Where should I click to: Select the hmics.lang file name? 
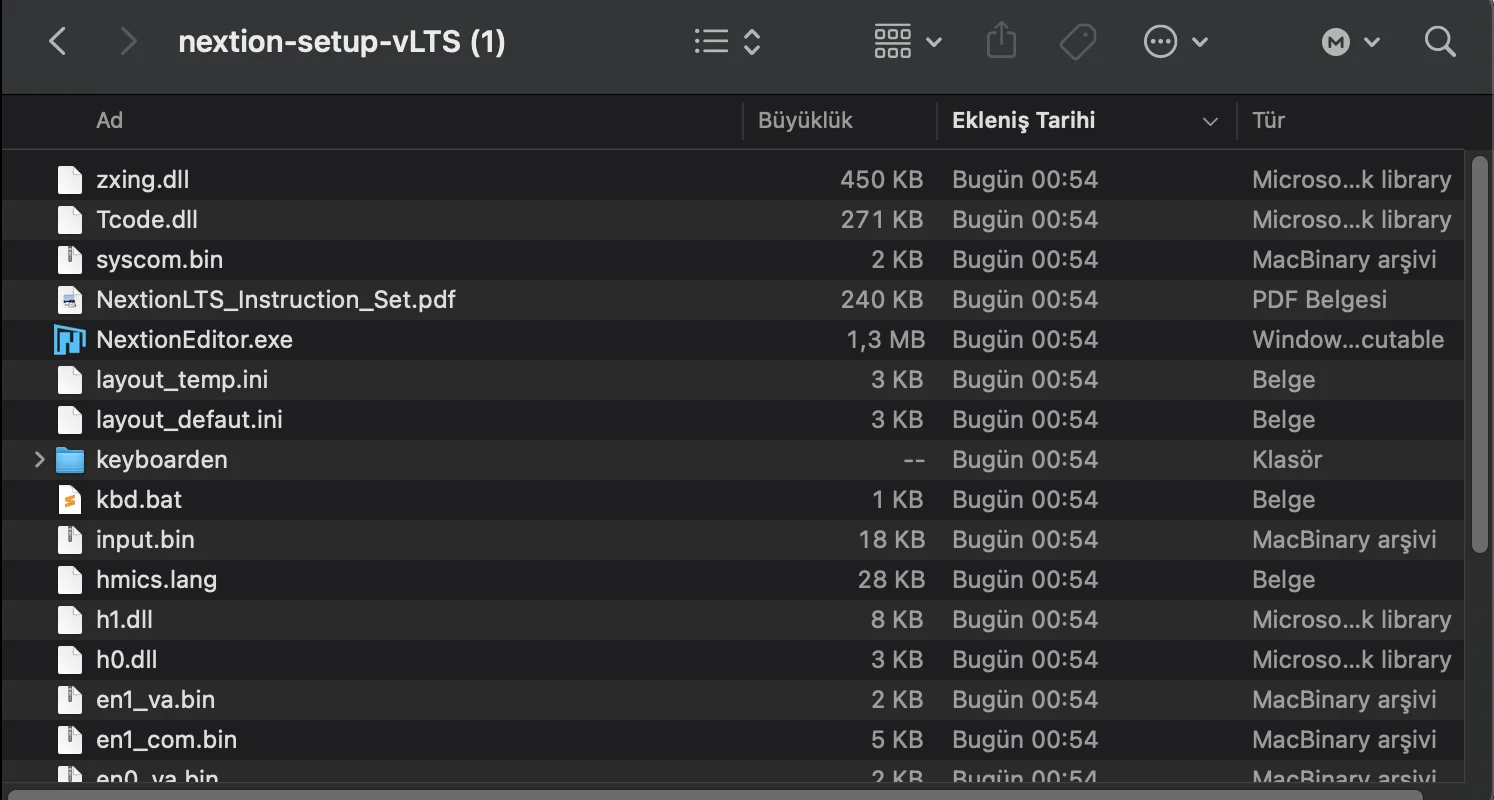pos(157,580)
